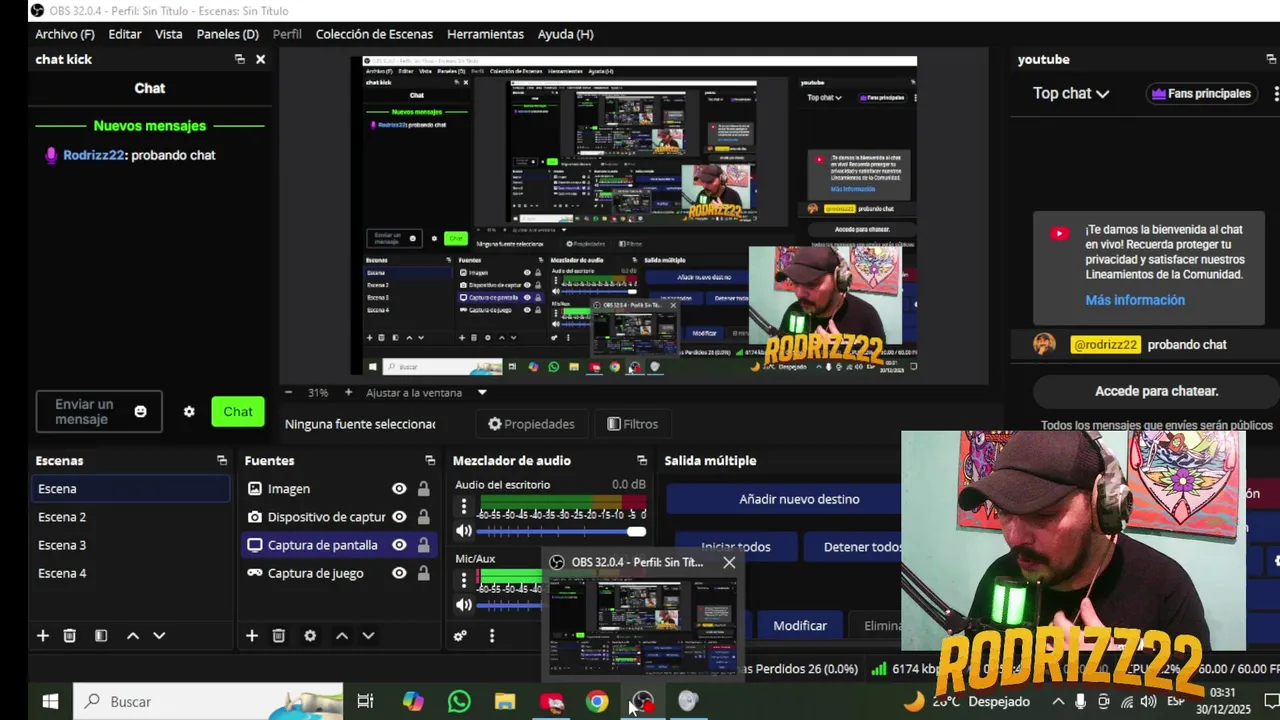
Task: Zoom in the preview with plus icon
Action: (x=348, y=392)
